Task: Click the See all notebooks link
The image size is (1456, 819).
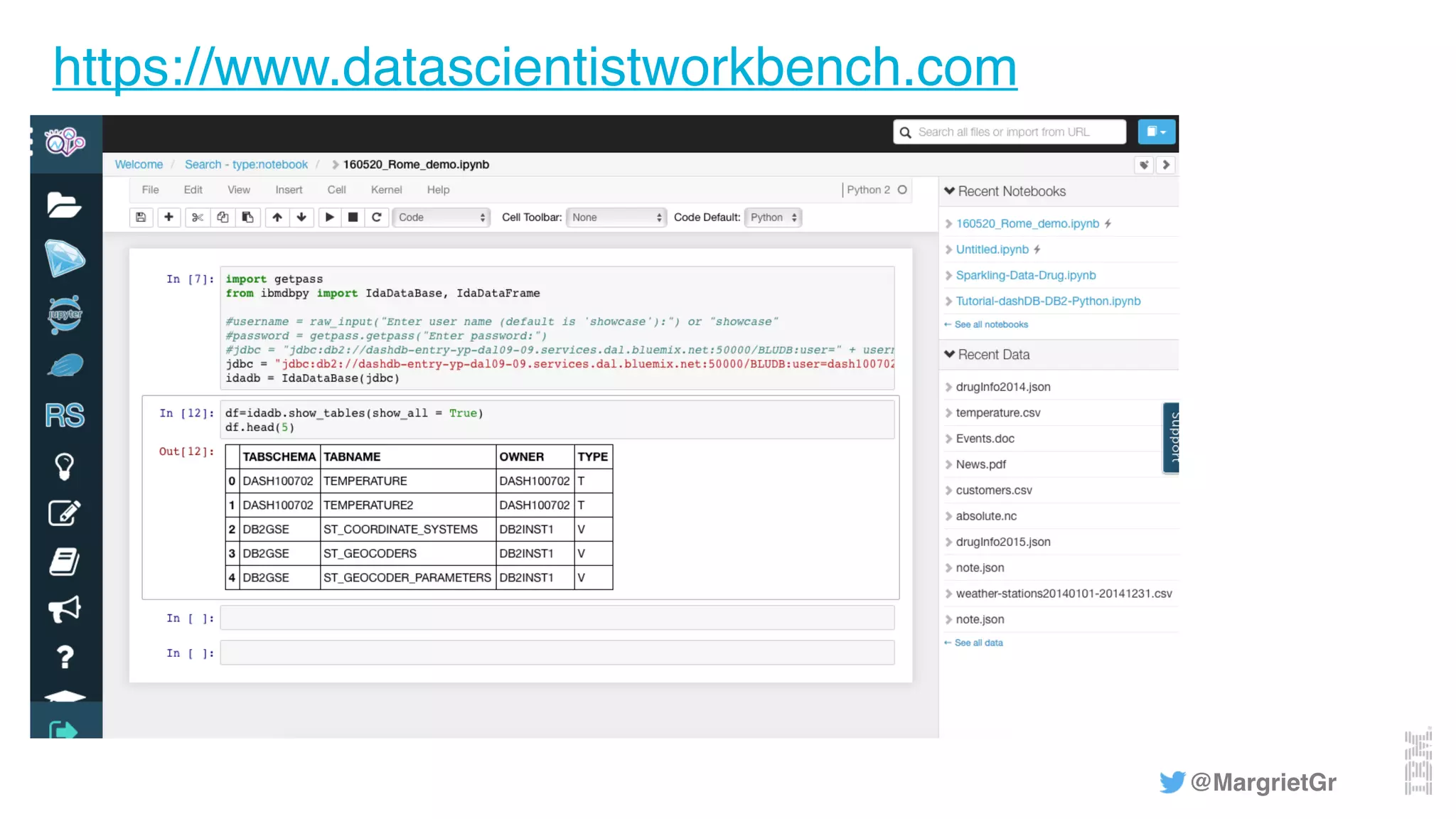Action: coord(990,325)
